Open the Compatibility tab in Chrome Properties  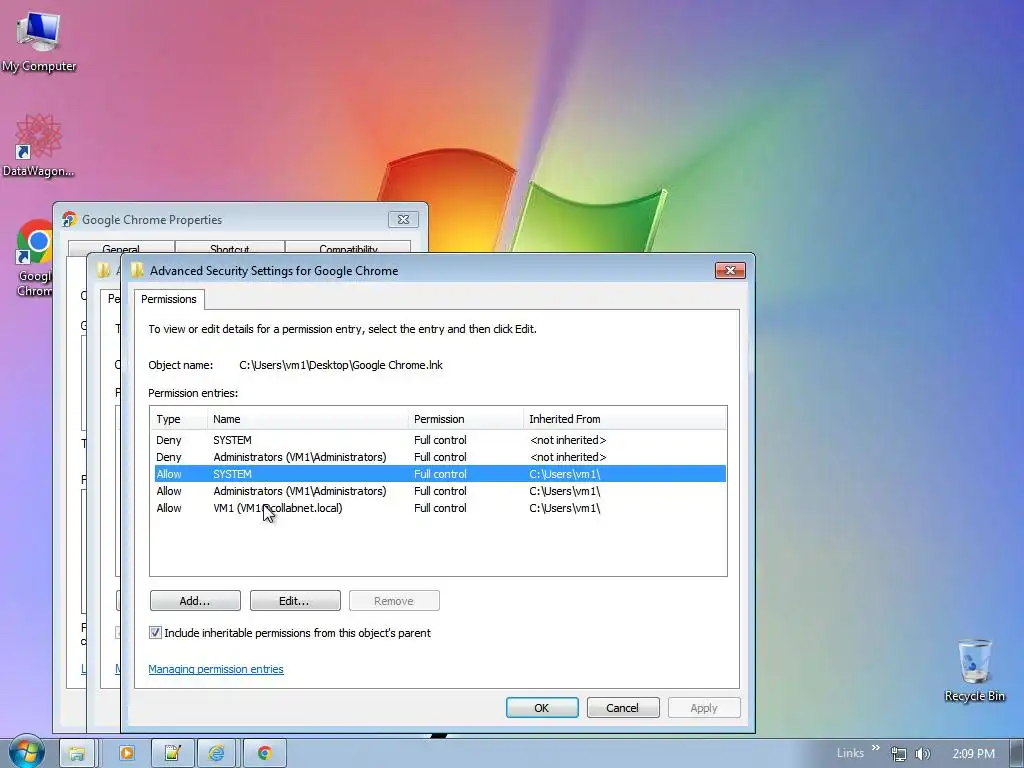348,249
